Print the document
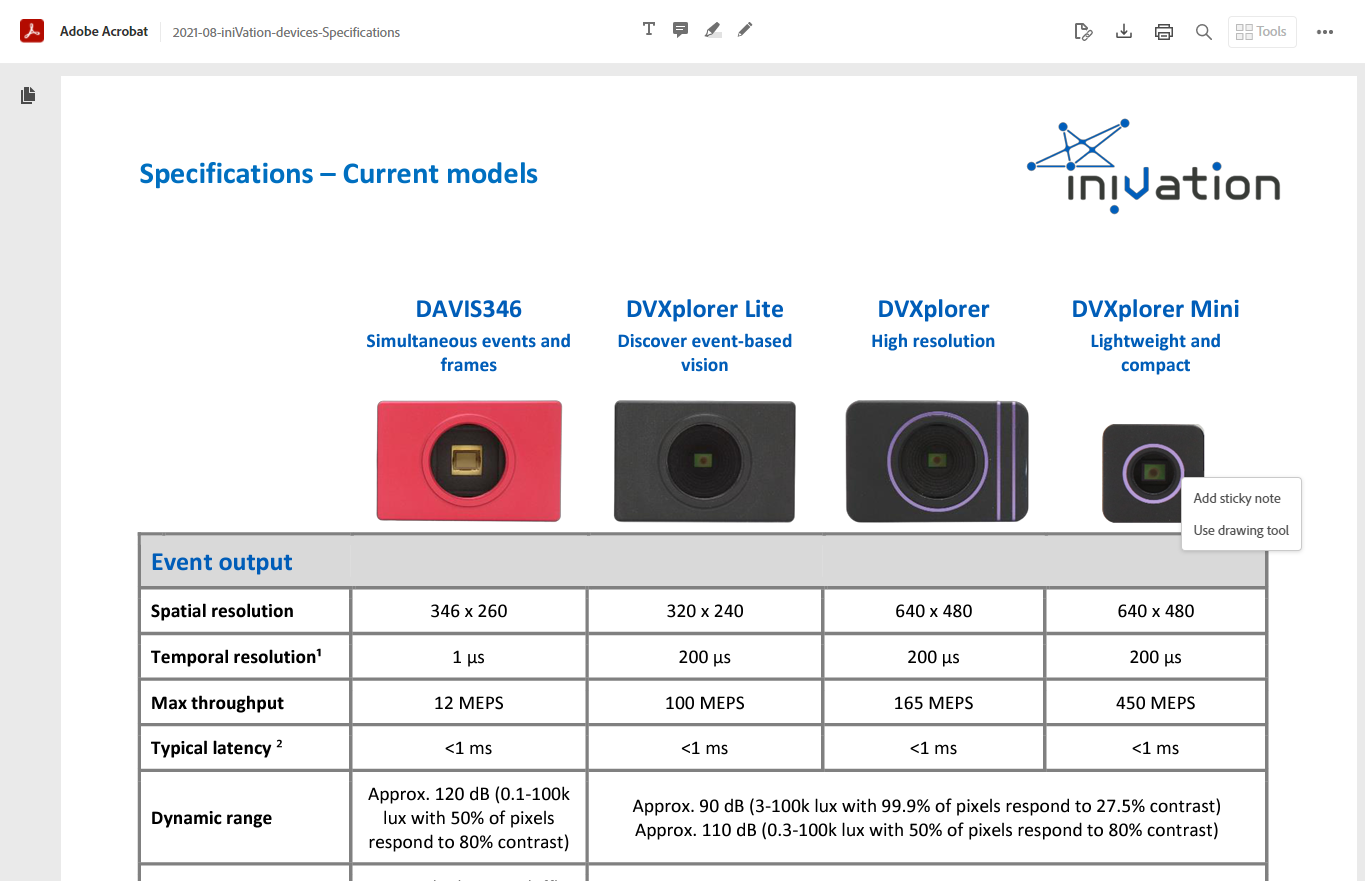Viewport: 1365px width, 884px height. (x=1164, y=32)
